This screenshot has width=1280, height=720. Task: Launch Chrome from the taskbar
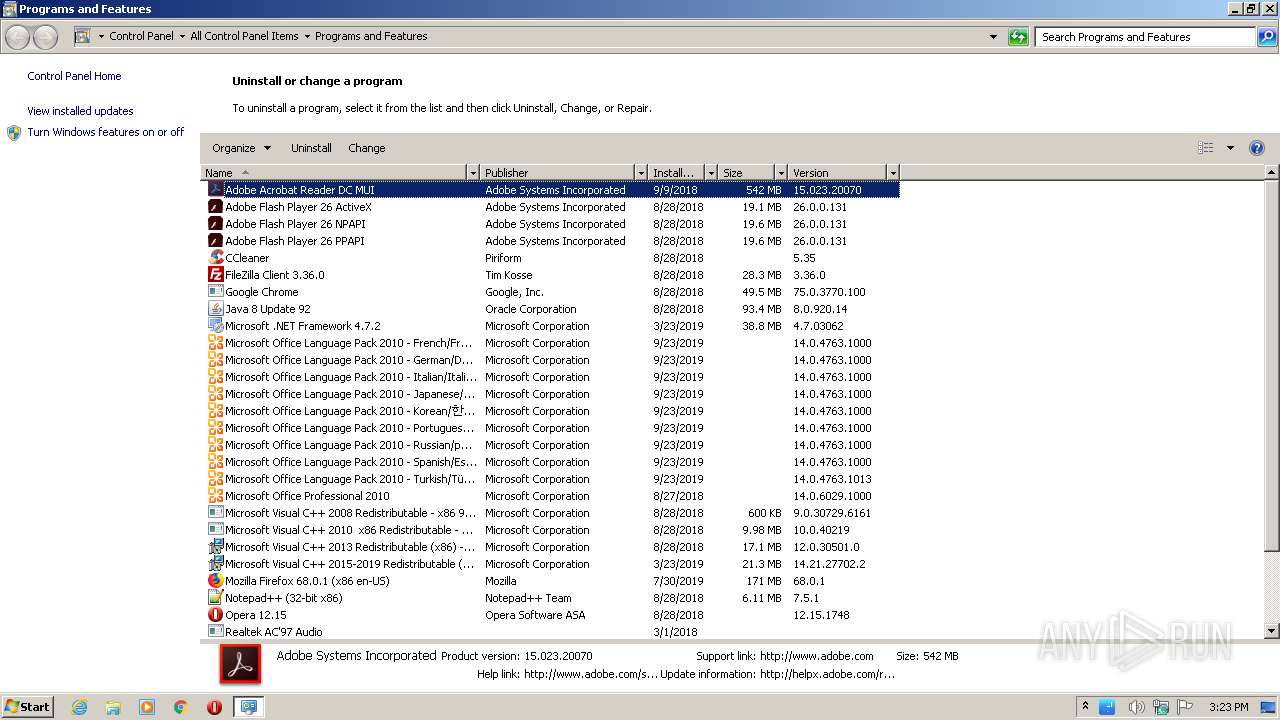click(181, 707)
